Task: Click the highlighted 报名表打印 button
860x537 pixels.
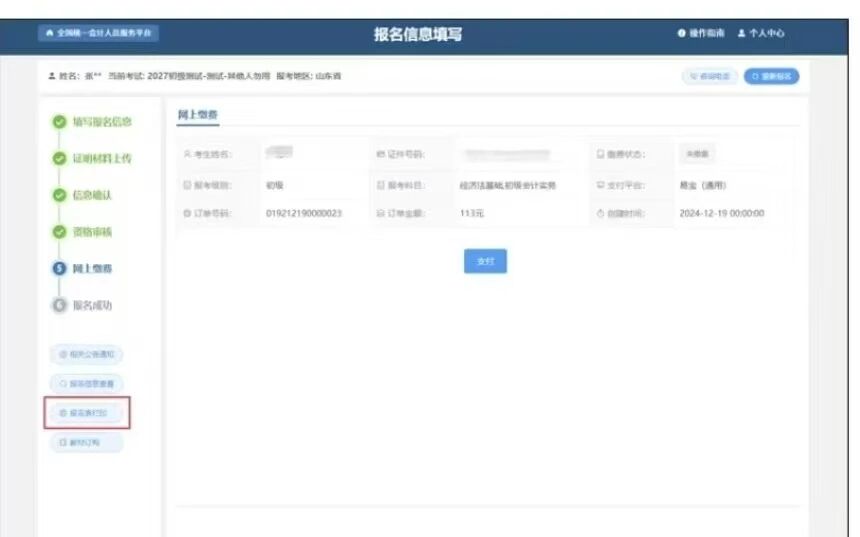Action: [87, 412]
